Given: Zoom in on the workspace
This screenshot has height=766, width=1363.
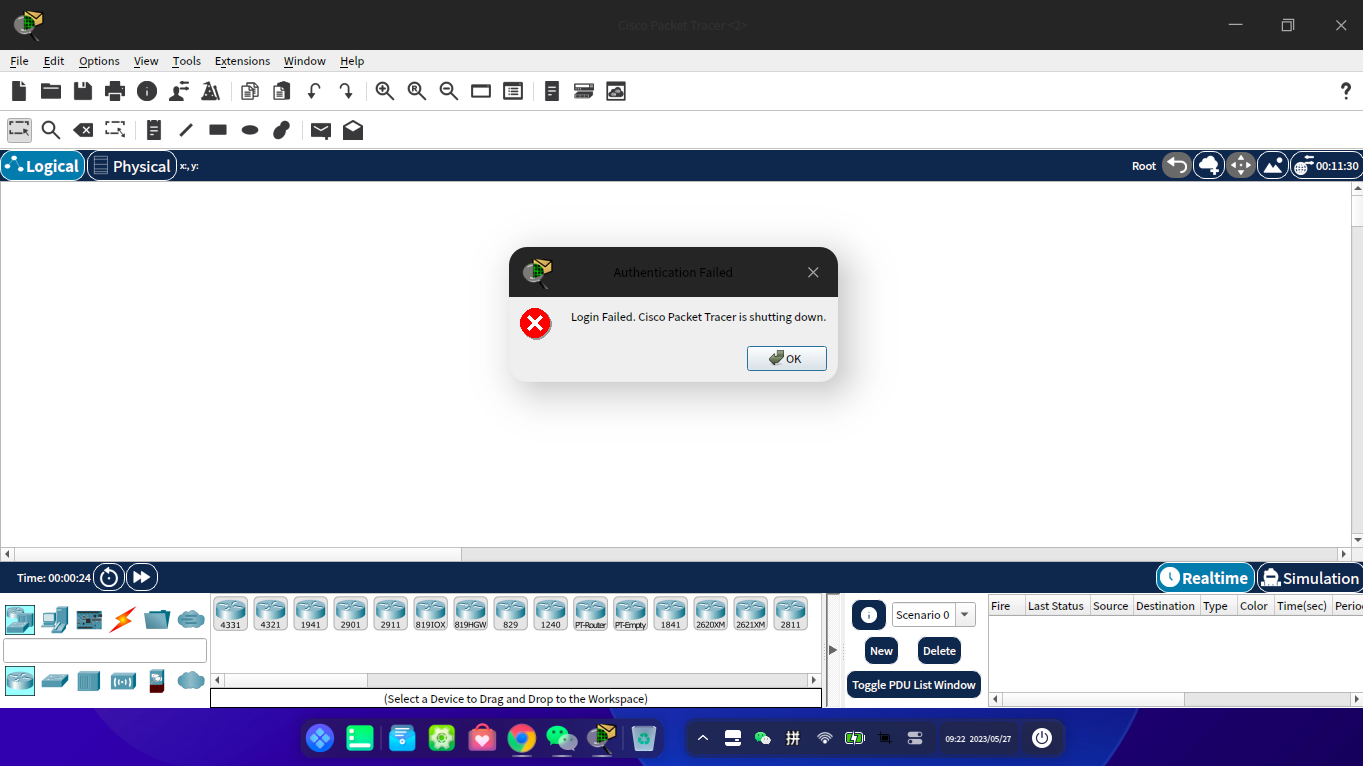Looking at the screenshot, I should (385, 91).
